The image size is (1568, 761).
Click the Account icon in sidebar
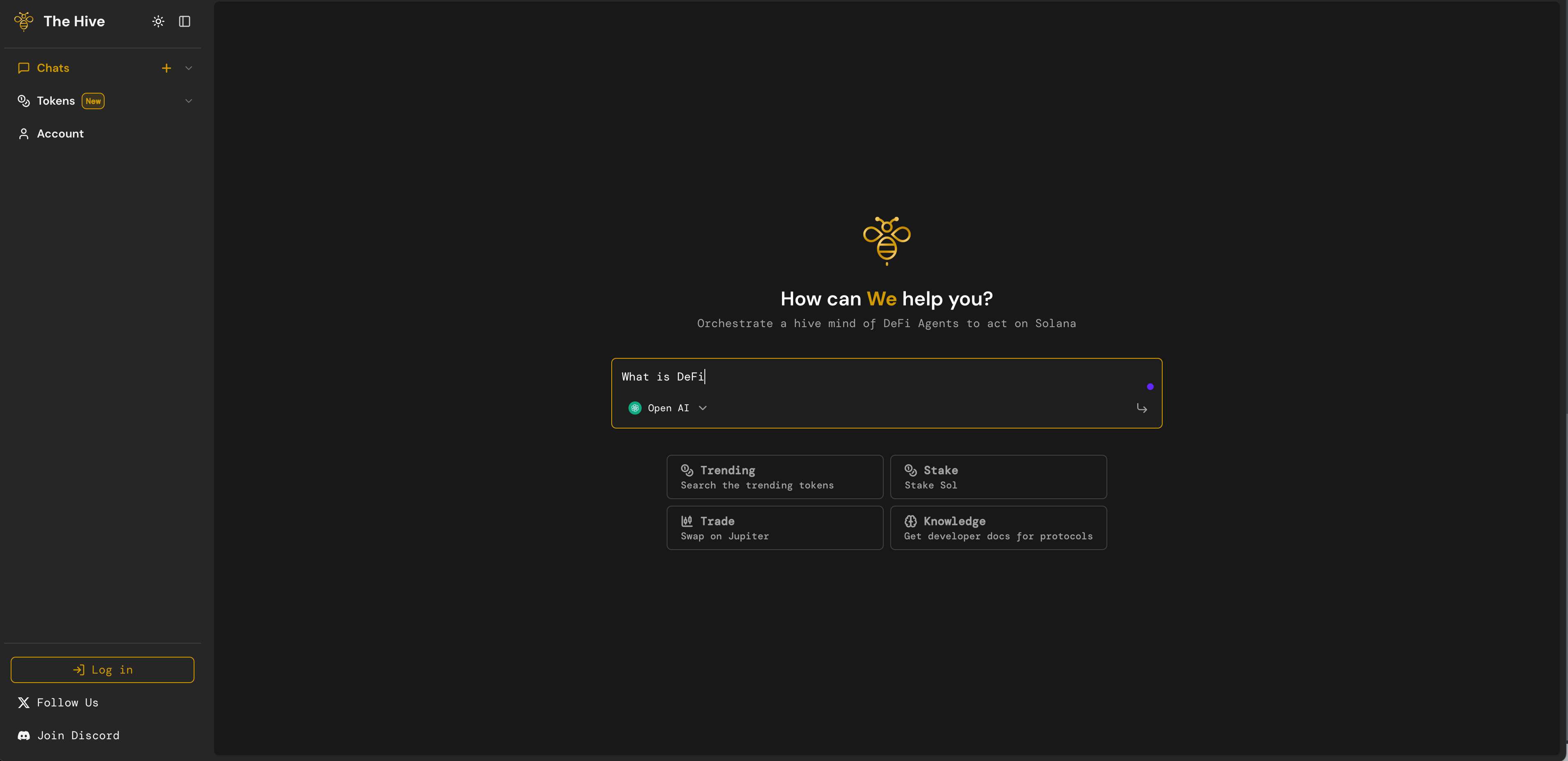click(23, 133)
